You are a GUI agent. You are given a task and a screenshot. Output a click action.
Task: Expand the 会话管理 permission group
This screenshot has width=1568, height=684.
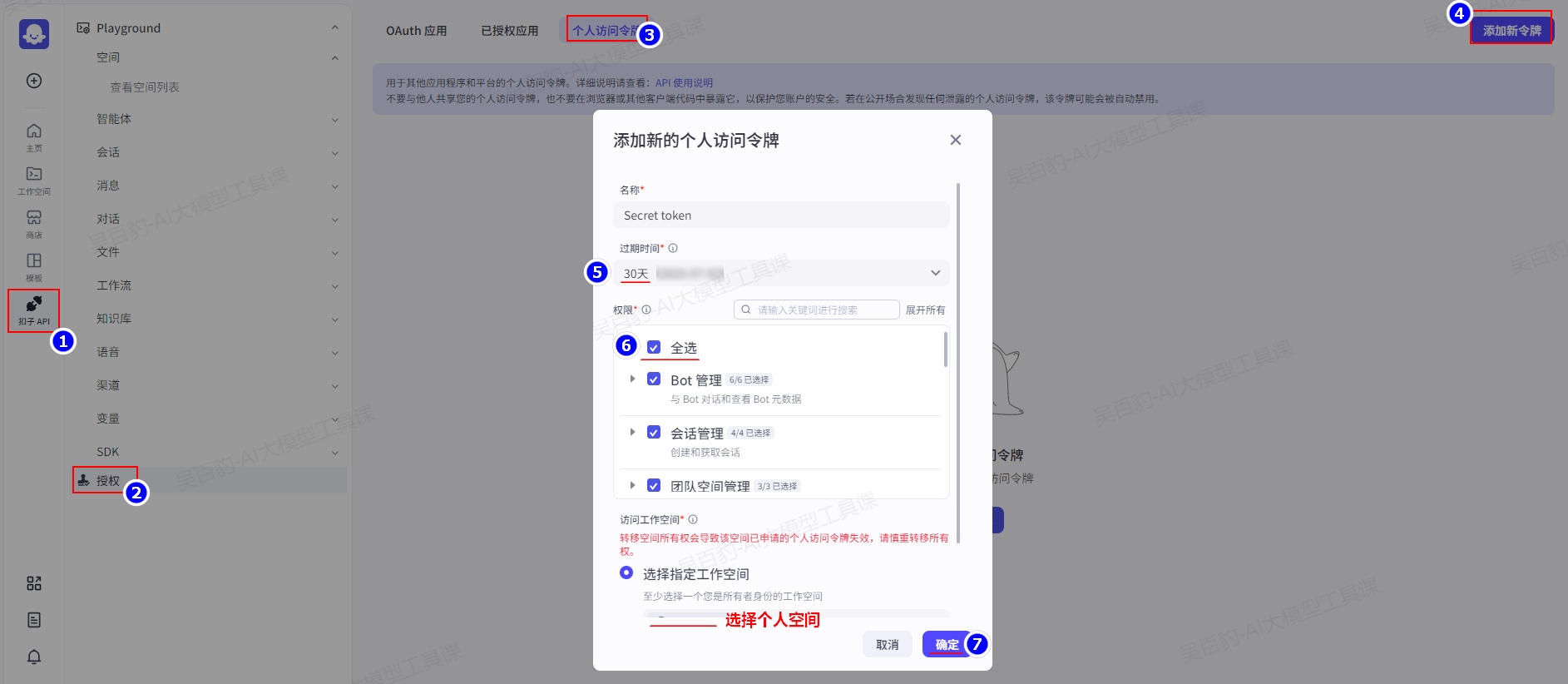pos(632,432)
